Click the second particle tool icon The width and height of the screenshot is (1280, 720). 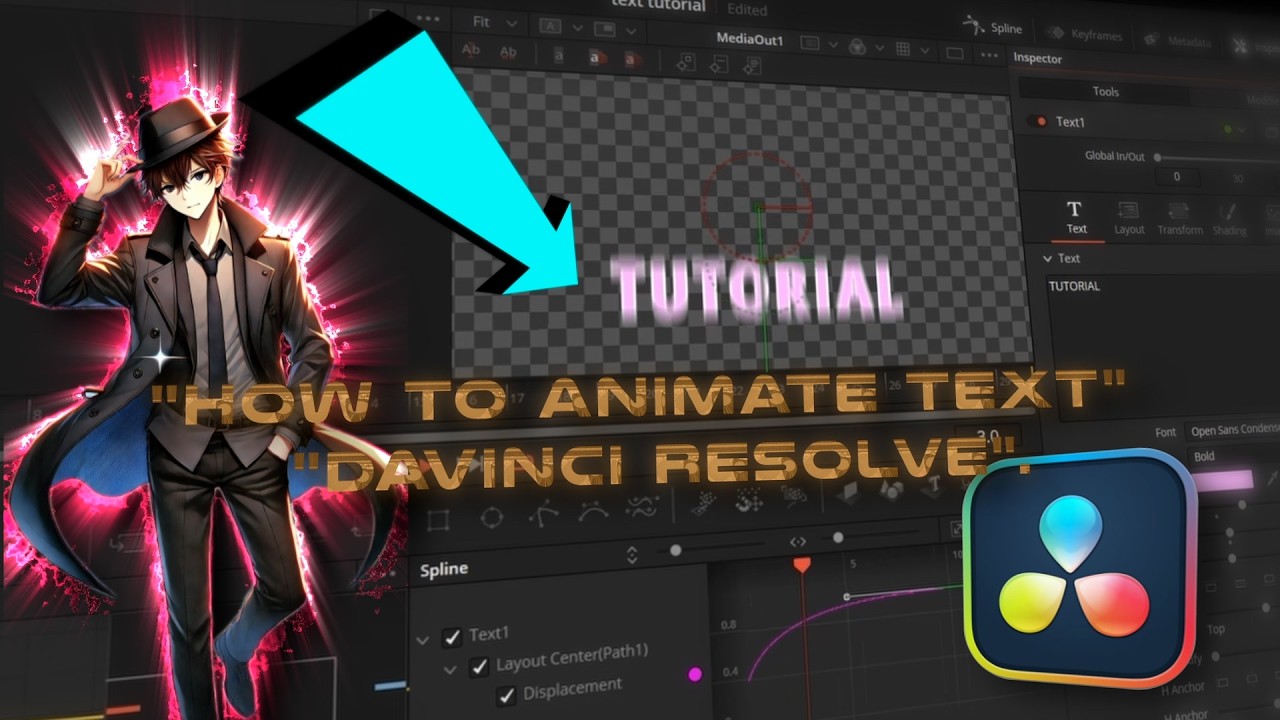coord(750,498)
